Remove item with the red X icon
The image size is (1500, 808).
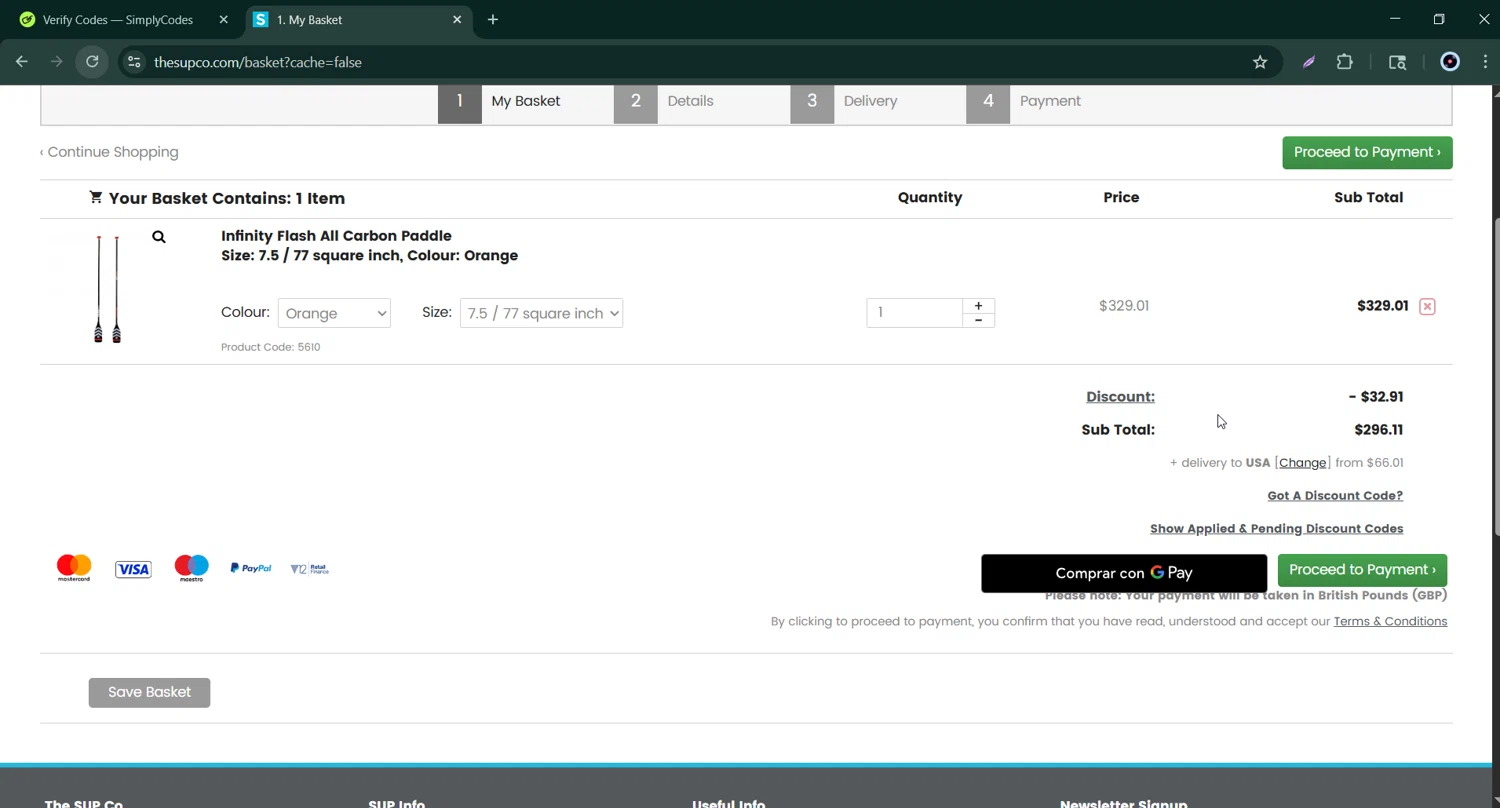tap(1427, 307)
